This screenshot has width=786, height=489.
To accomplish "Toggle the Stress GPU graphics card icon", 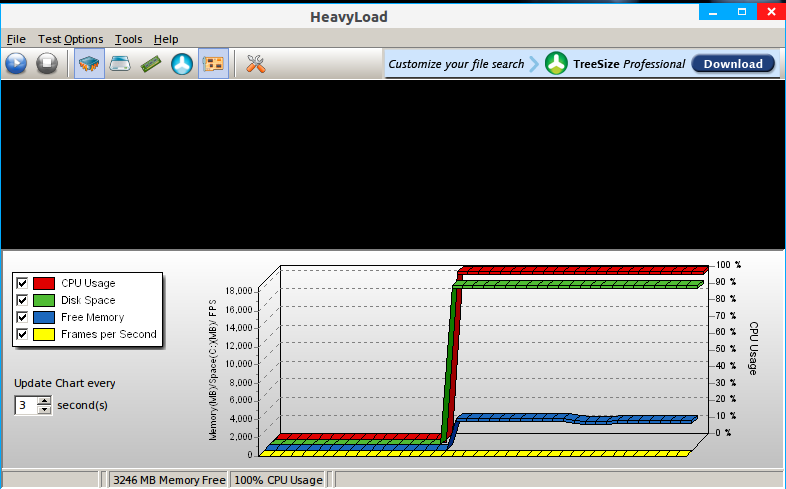I will pyautogui.click(x=214, y=64).
